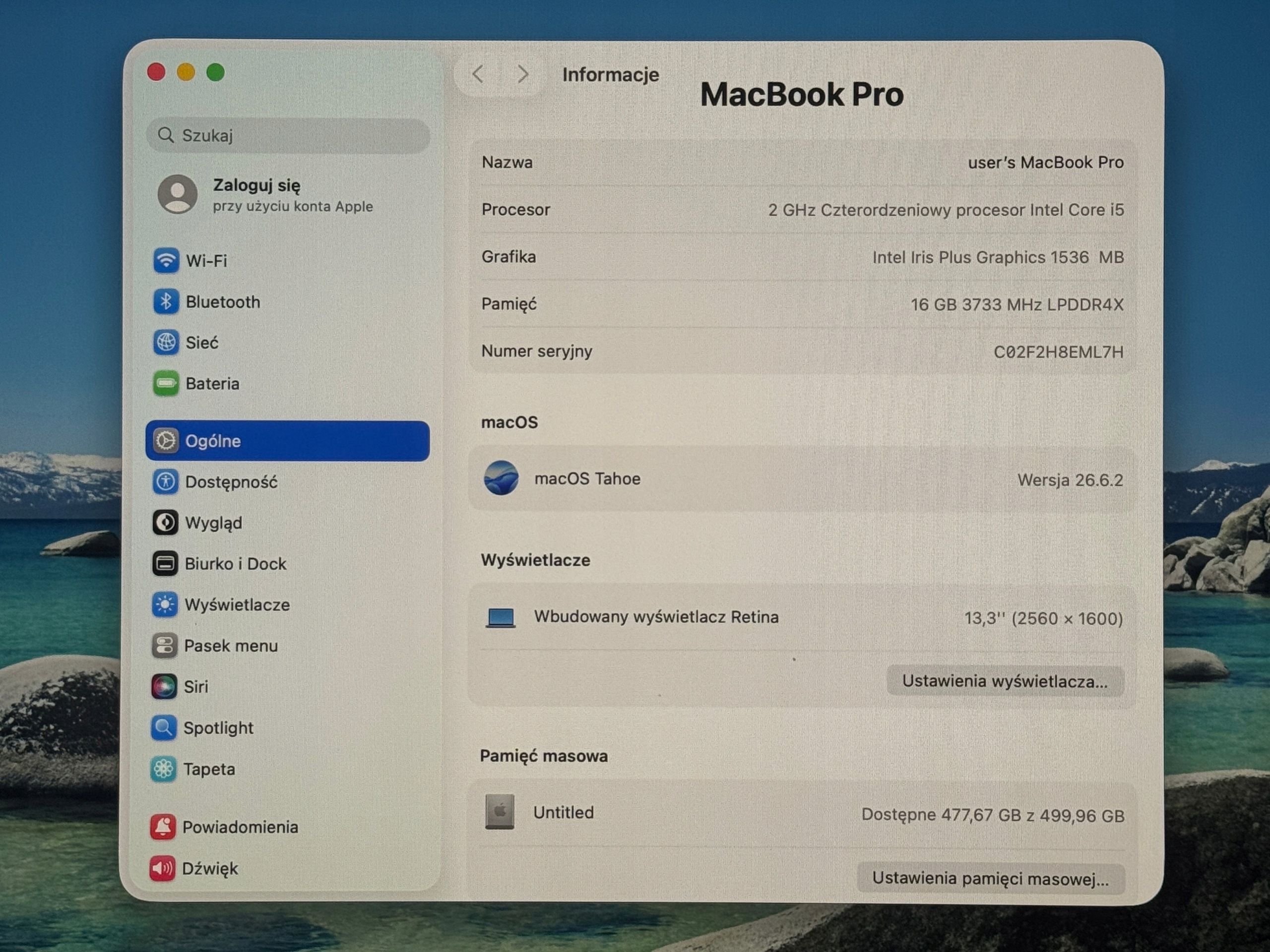Open the Pasek menu icon

pos(164,646)
